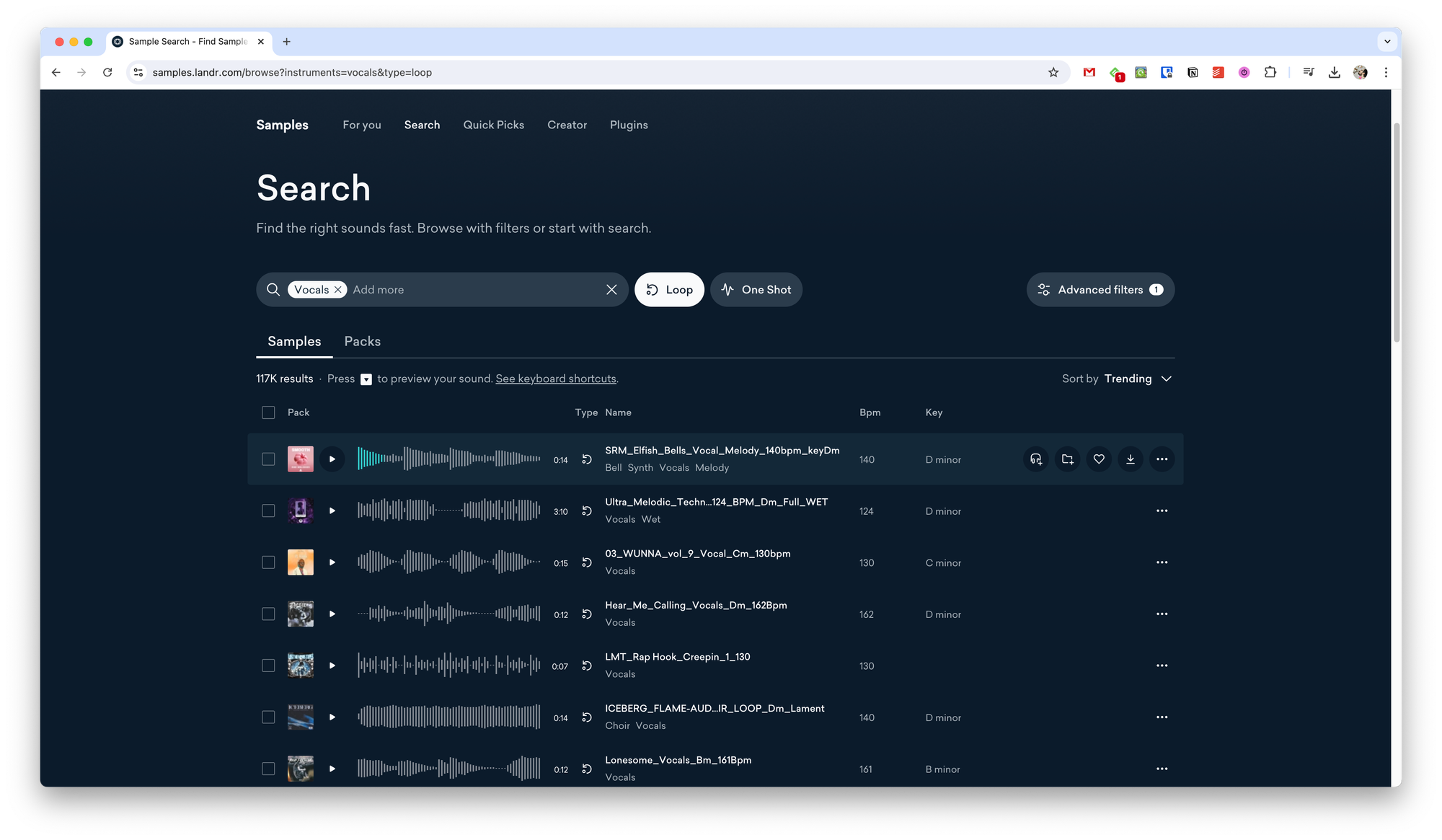1442x840 pixels.
Task: Click the headphones-plus icon on the Elfish Bells row
Action: 1036,459
